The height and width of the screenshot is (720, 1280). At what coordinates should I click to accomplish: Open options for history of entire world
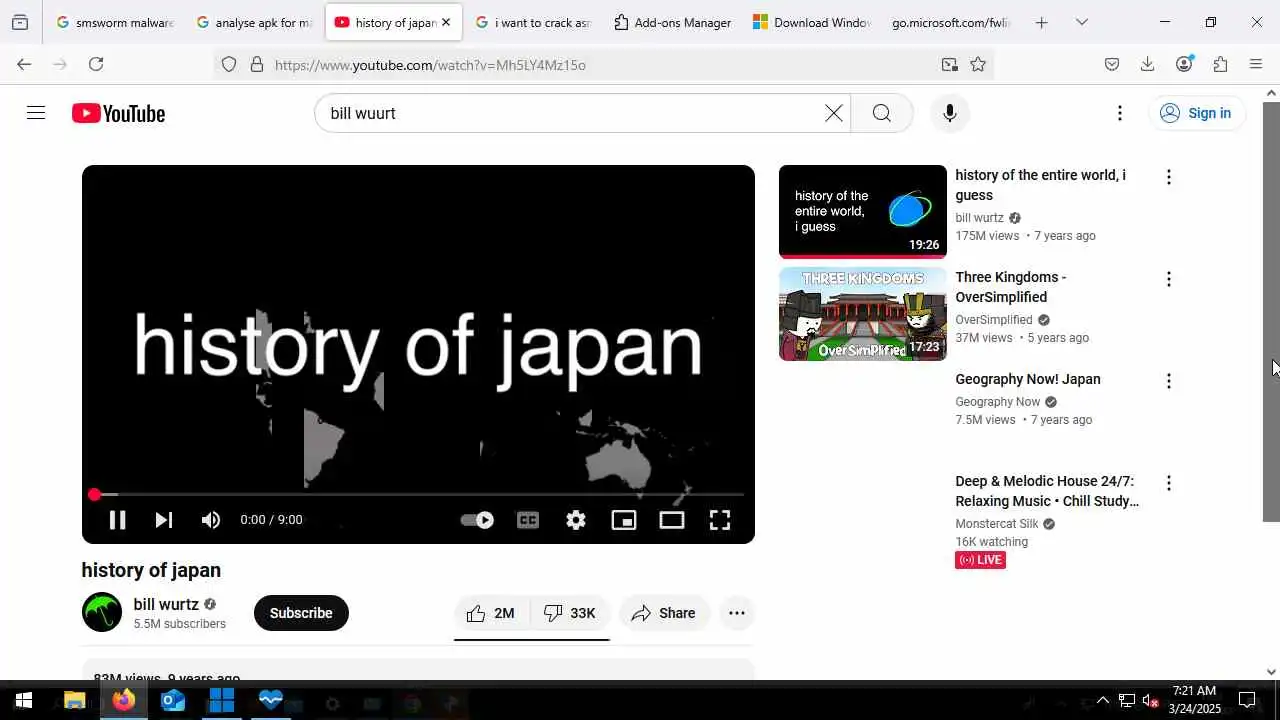(x=1168, y=177)
